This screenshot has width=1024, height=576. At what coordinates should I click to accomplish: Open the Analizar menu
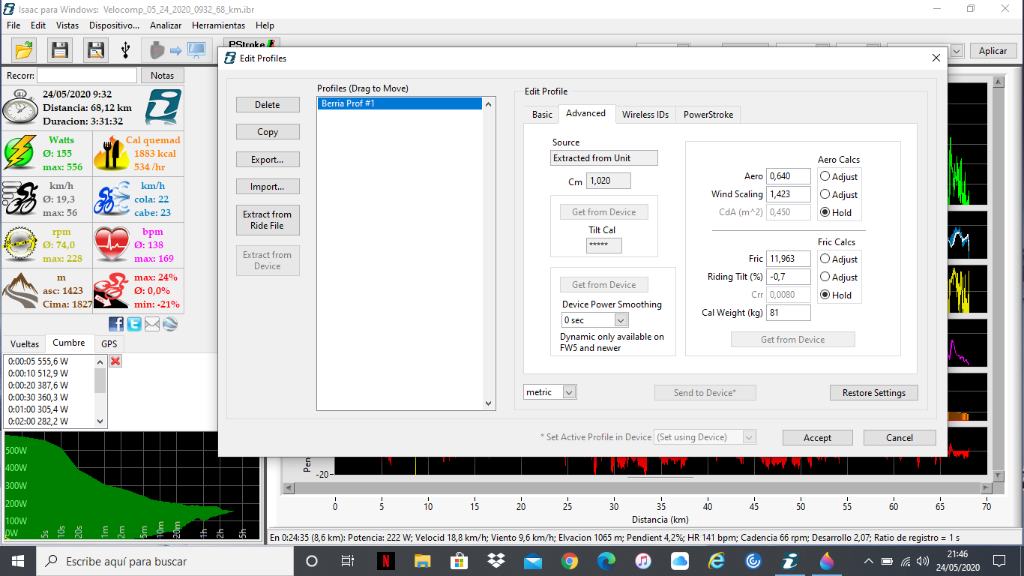click(165, 25)
